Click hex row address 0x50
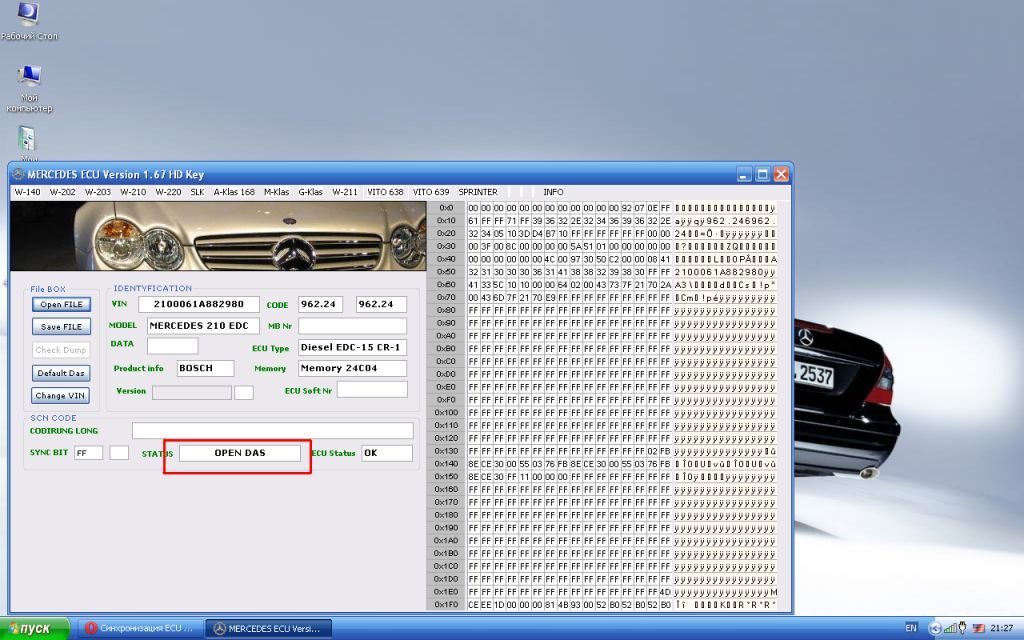 tap(446, 272)
